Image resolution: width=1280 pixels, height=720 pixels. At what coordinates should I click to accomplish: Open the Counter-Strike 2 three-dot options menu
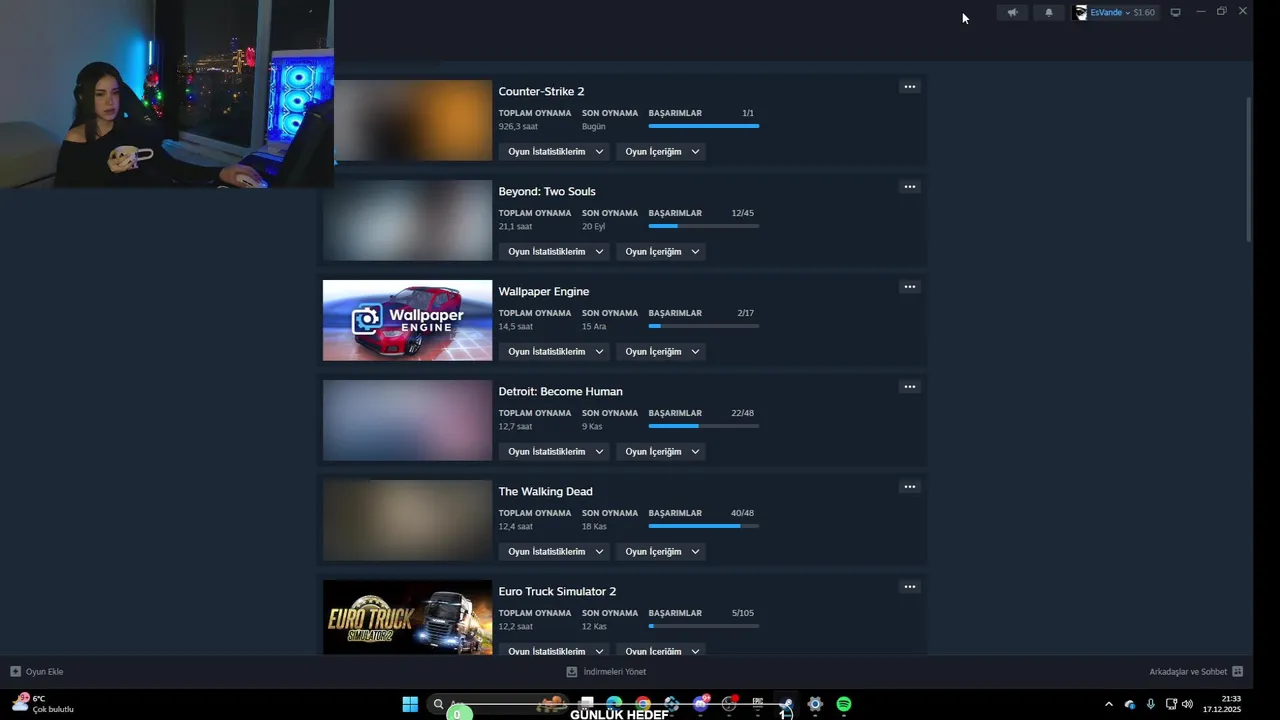(x=909, y=87)
